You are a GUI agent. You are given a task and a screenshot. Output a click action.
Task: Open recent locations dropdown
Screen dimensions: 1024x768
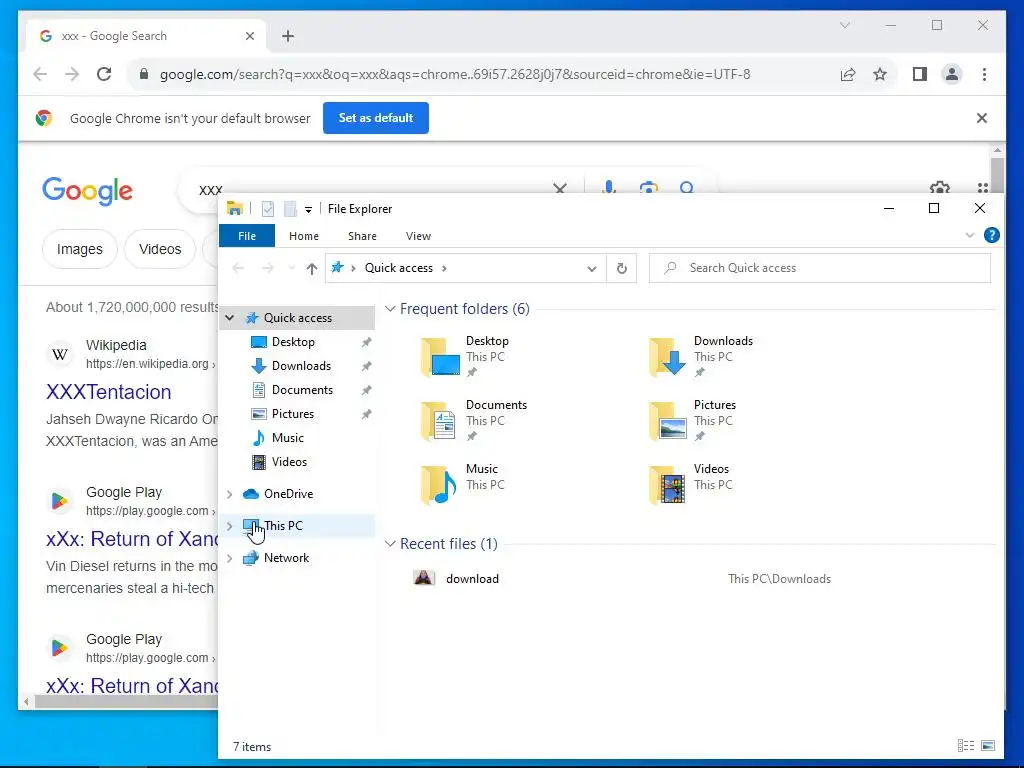point(291,268)
